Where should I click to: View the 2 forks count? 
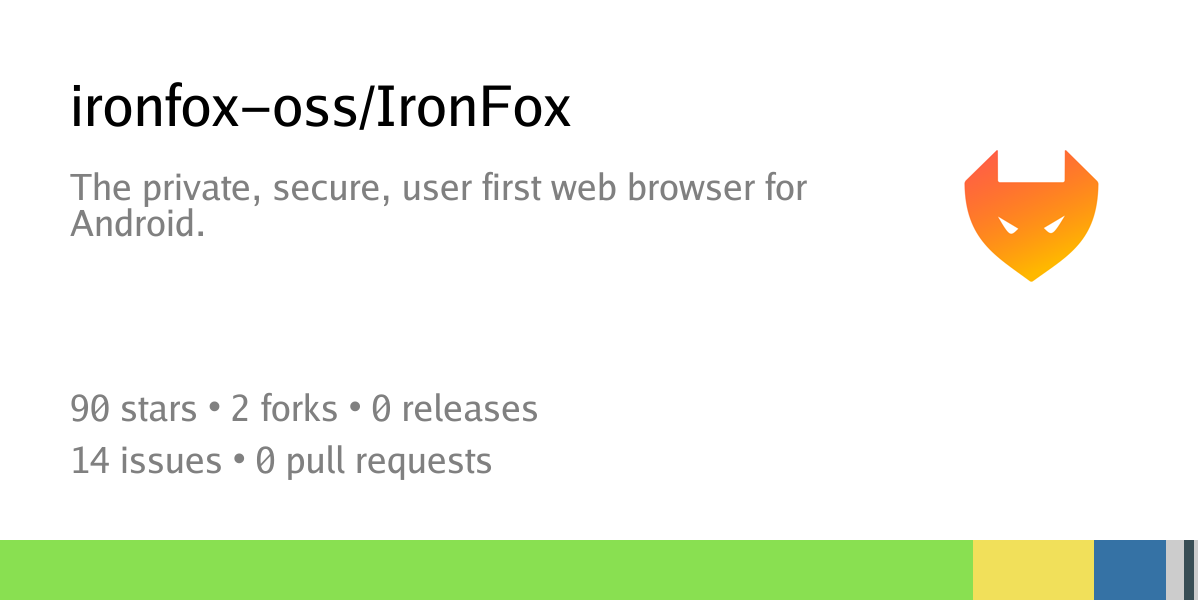[284, 409]
